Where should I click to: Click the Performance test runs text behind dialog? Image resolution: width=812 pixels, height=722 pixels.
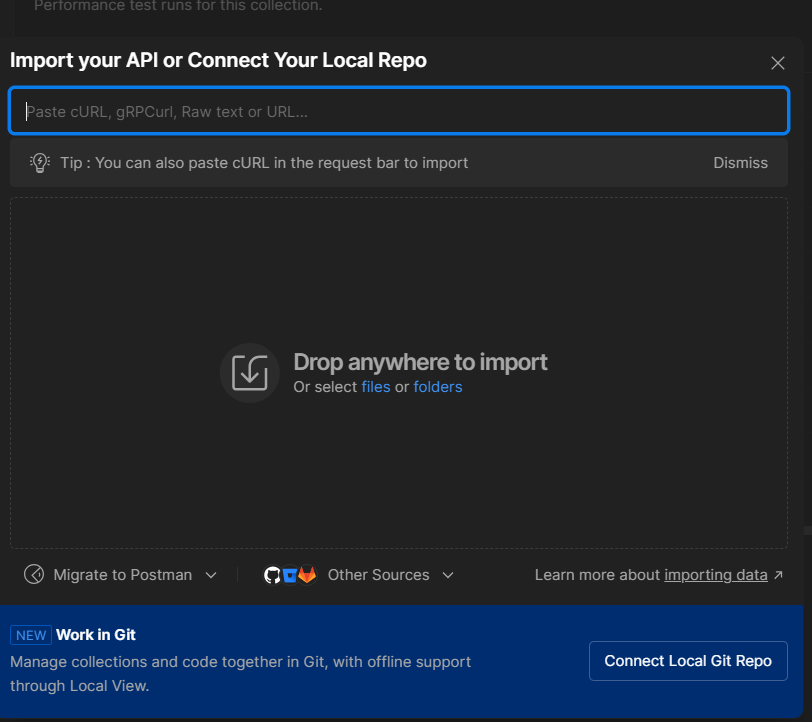point(178,6)
